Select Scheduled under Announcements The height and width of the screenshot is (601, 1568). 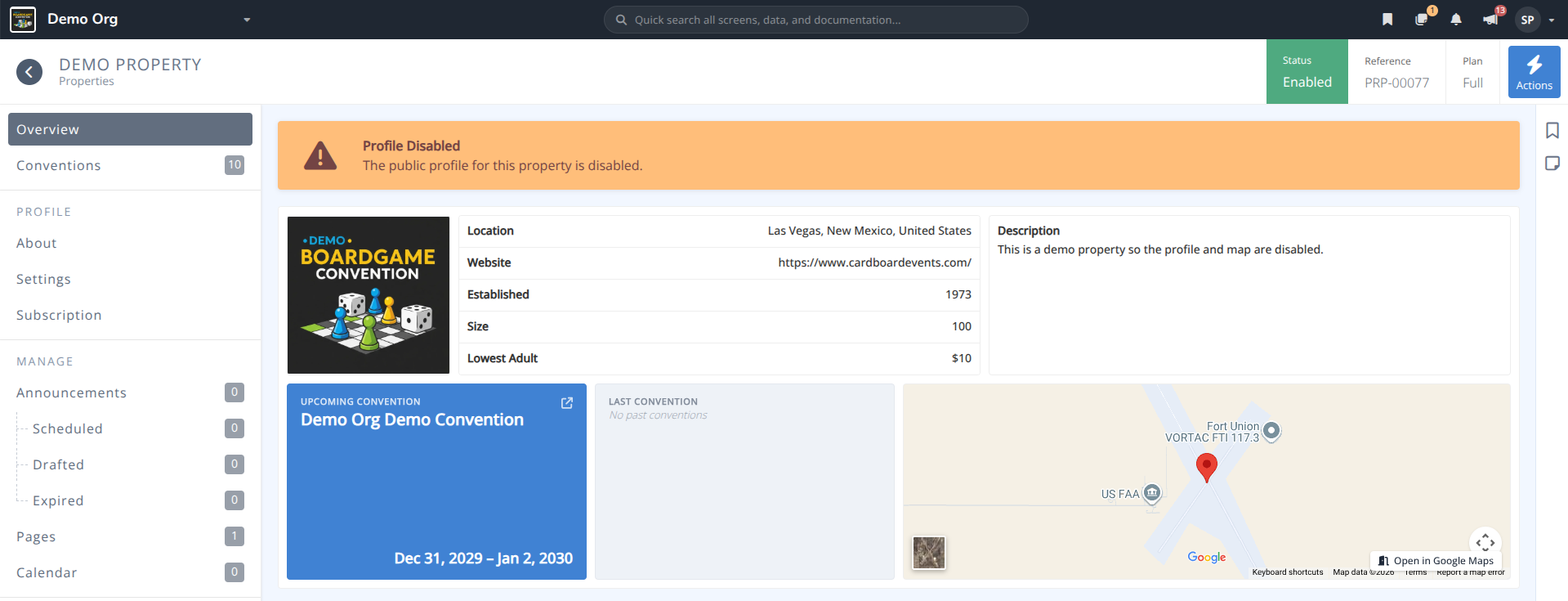click(68, 428)
